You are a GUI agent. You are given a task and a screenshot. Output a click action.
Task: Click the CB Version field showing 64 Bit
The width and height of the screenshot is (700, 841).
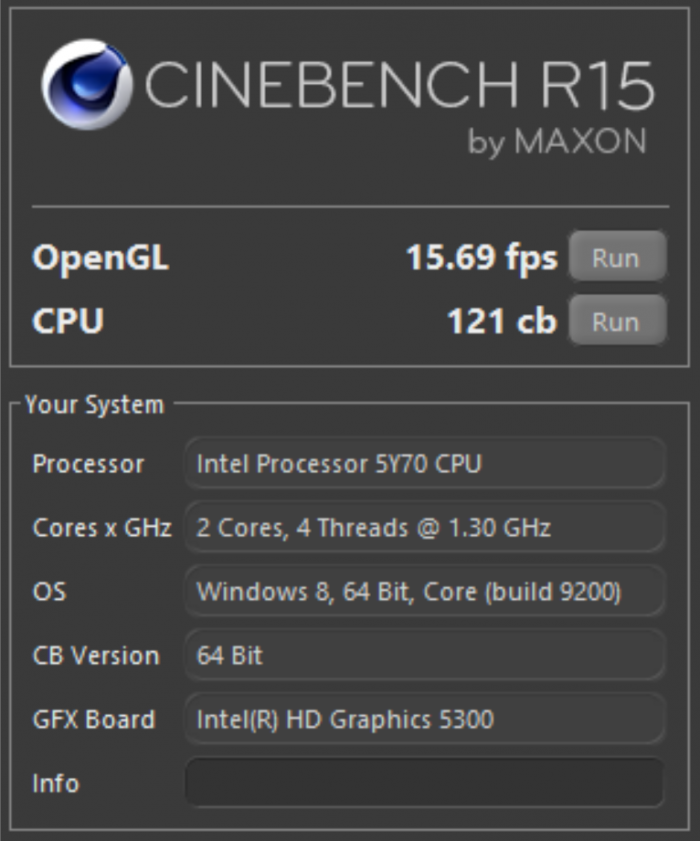(x=424, y=656)
